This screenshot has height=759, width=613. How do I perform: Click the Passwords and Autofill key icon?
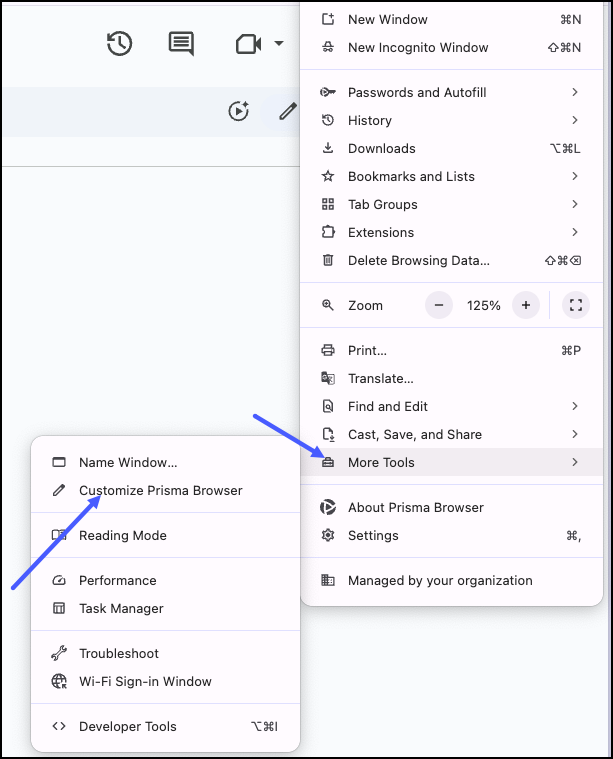coord(328,92)
